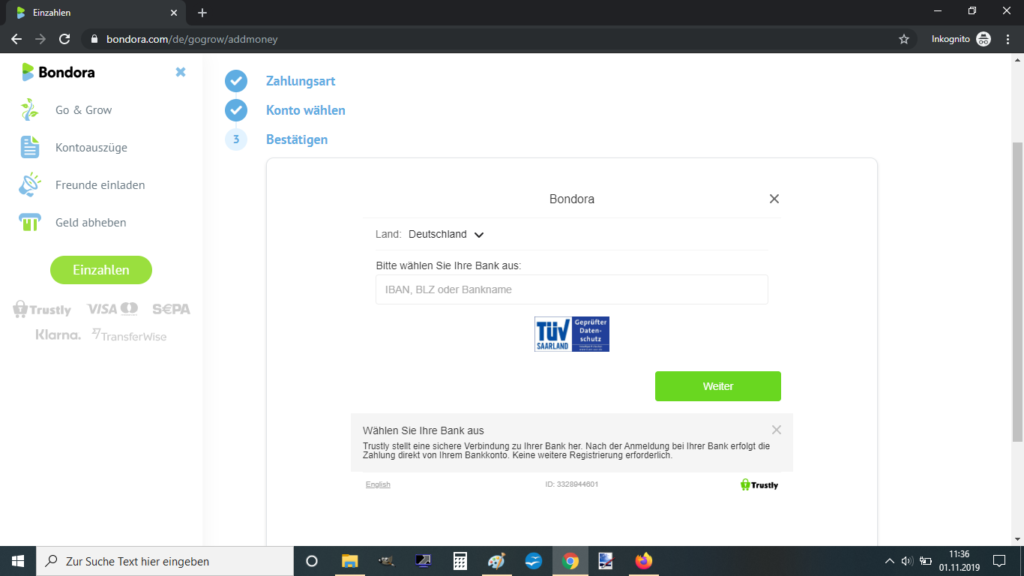Click the Trustly logo in the dialog footer
1024x576 pixels.
[x=759, y=485]
